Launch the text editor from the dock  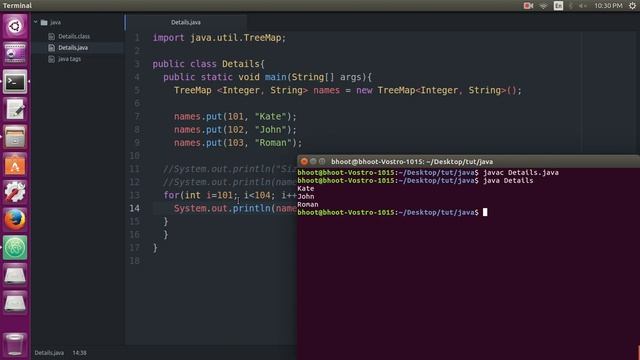[15, 109]
